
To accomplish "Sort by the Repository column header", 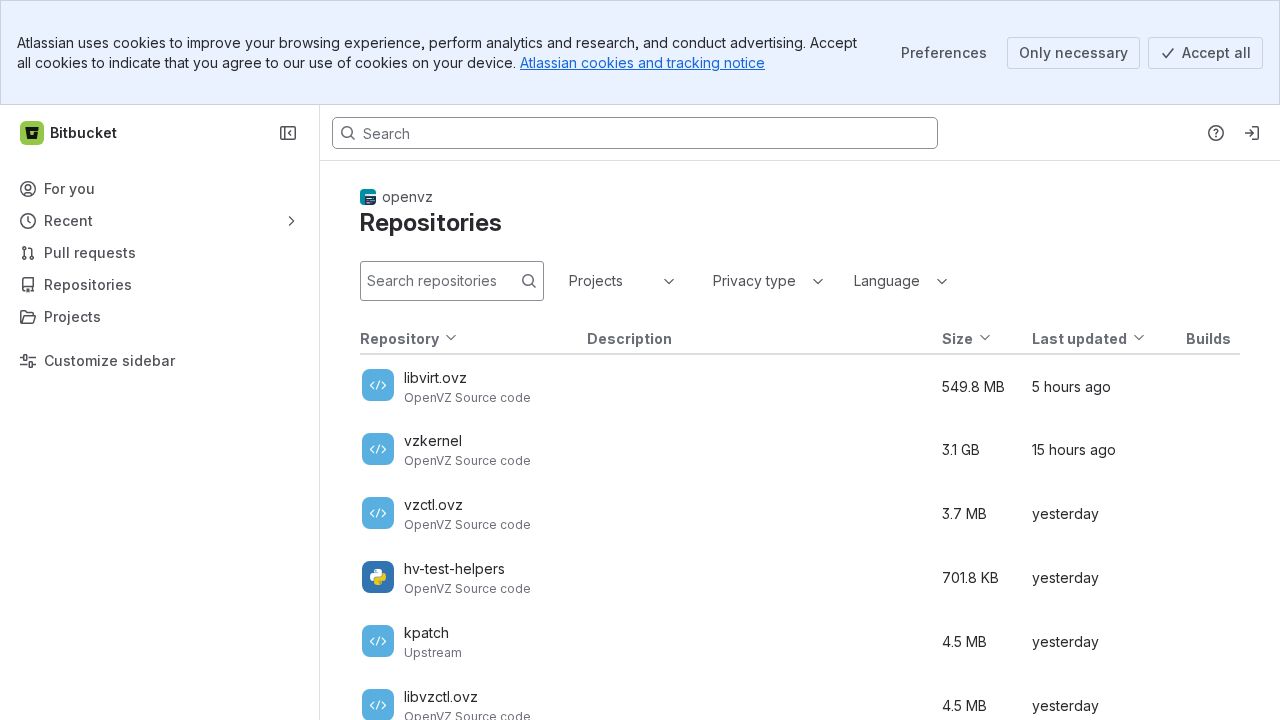I will [x=408, y=339].
